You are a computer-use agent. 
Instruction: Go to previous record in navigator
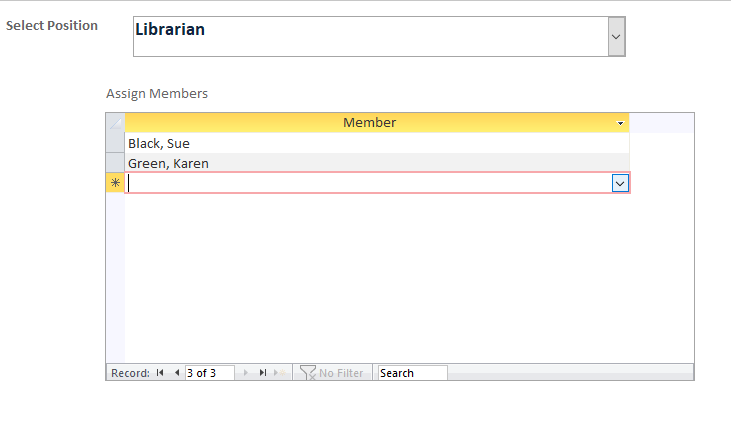coord(177,373)
